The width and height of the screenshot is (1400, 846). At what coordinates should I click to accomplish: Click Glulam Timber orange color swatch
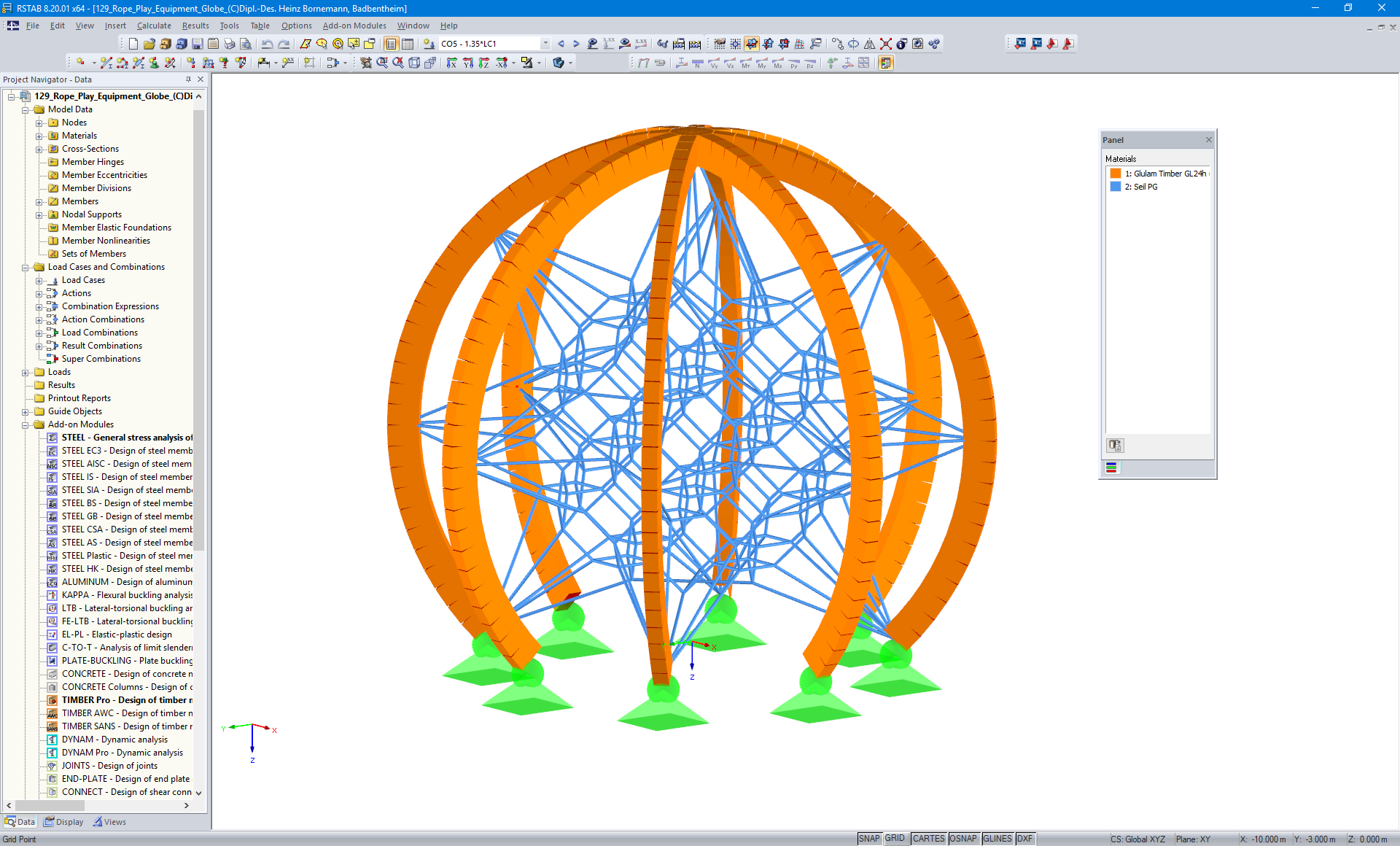pos(1115,174)
